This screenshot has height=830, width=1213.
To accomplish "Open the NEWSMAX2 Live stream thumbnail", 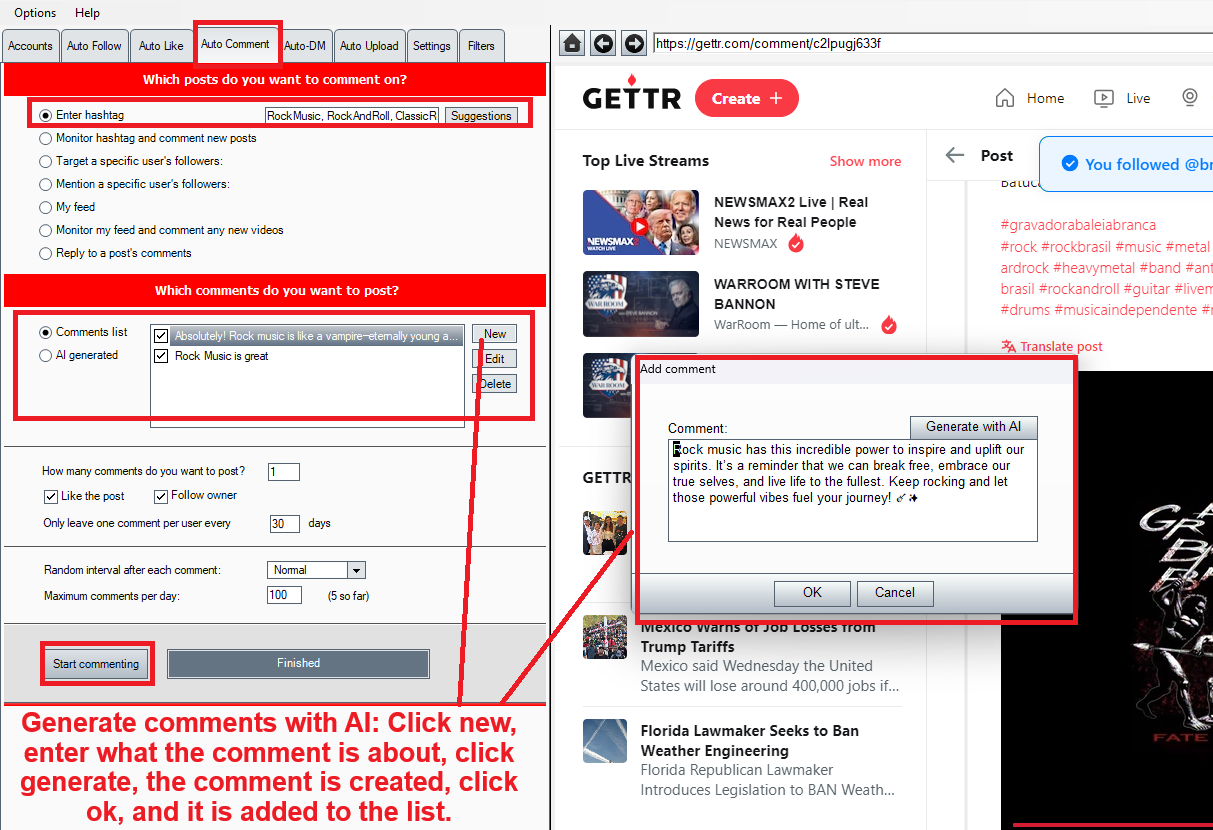I will [641, 222].
